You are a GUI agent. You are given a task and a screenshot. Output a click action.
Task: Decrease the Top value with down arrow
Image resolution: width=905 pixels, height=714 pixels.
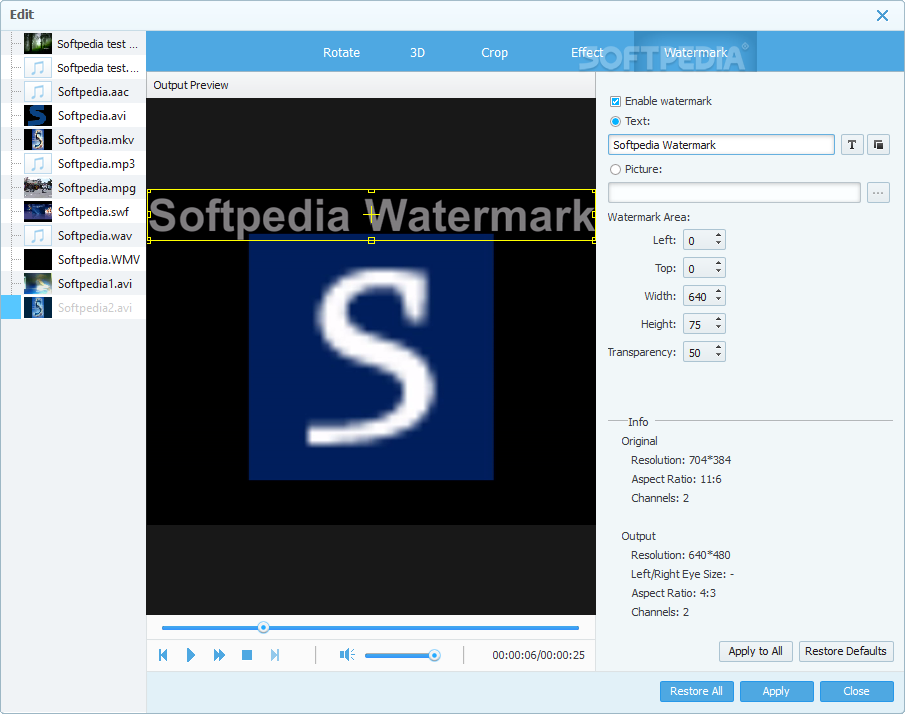pos(718,271)
